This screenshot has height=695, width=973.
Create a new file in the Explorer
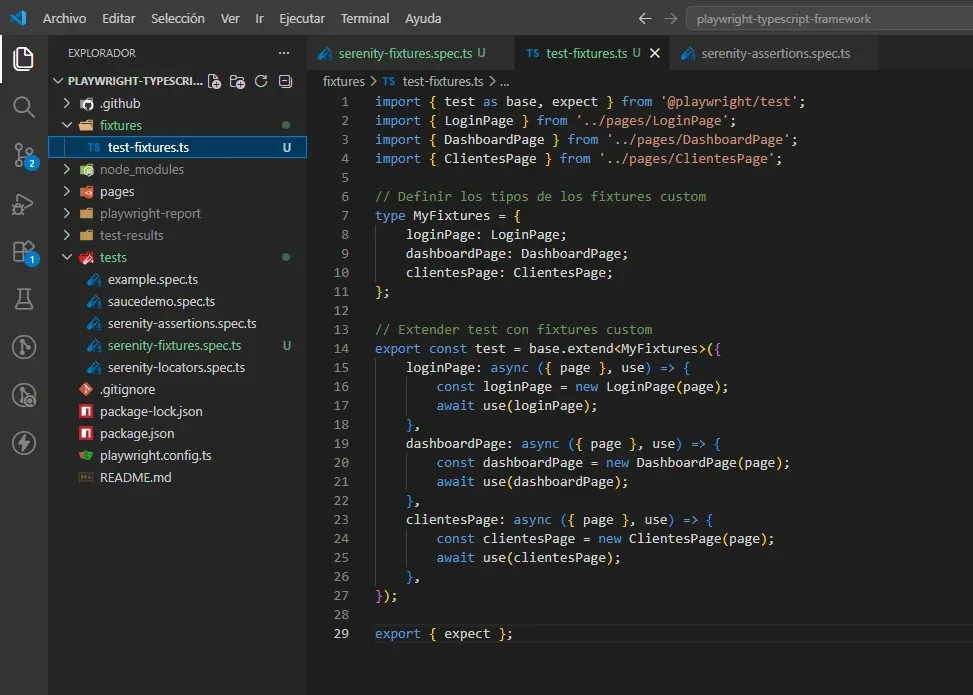(212, 83)
